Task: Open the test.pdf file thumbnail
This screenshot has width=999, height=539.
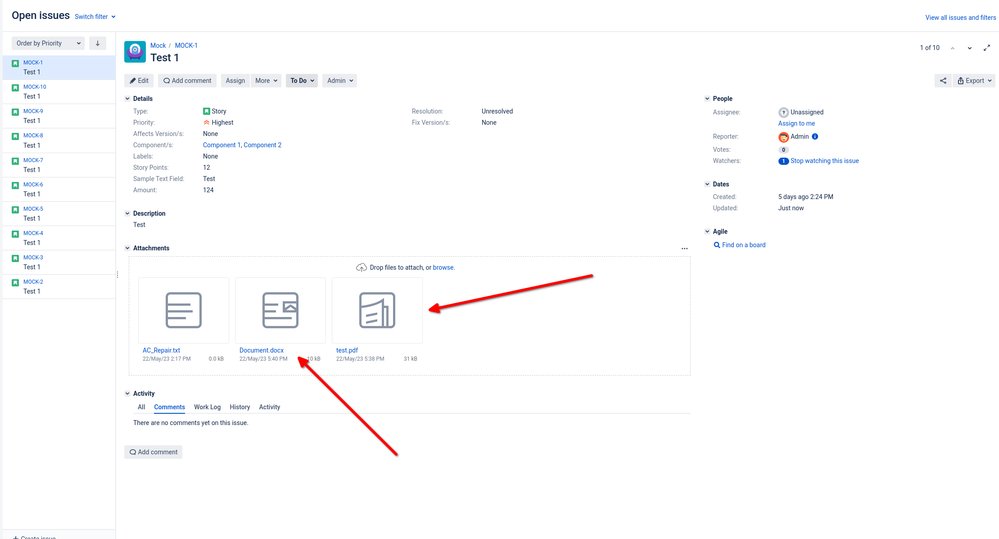Action: click(377, 310)
